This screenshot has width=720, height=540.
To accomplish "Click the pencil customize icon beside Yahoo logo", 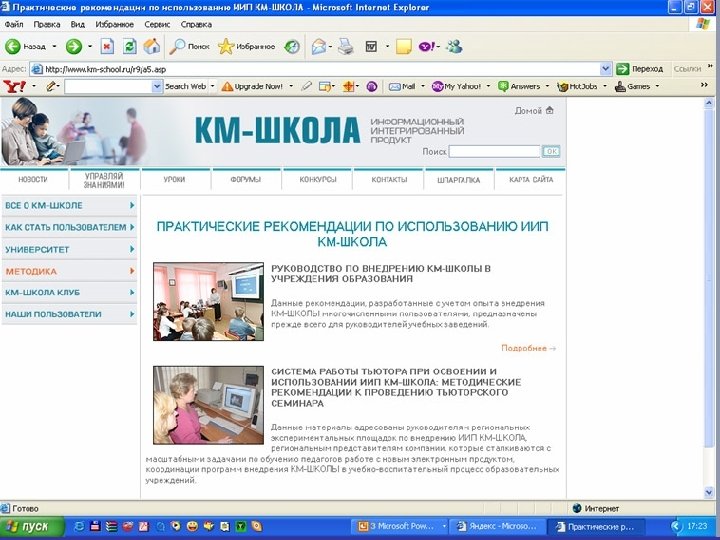I will (x=51, y=86).
